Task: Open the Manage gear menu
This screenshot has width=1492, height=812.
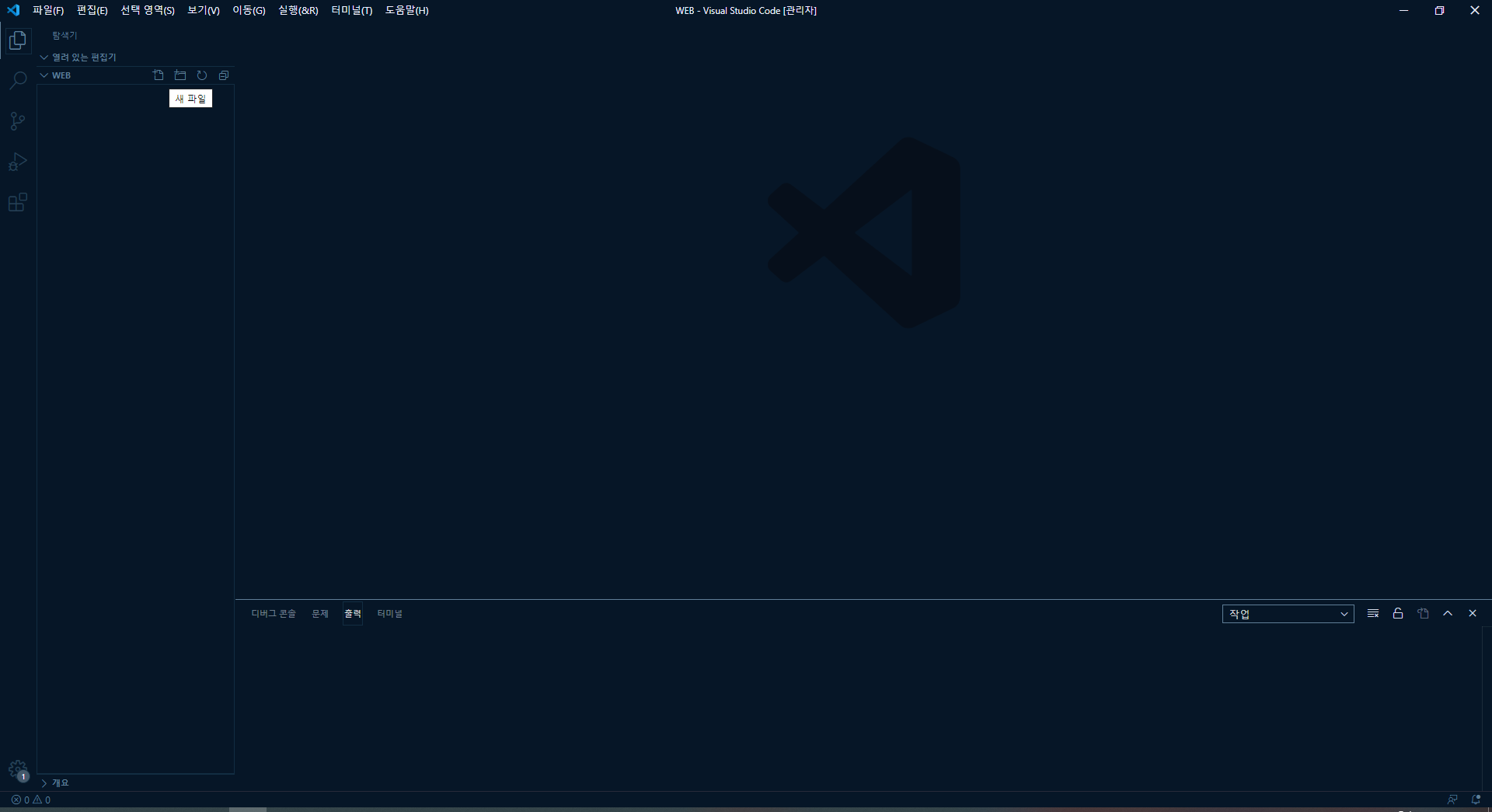Action: 18,770
